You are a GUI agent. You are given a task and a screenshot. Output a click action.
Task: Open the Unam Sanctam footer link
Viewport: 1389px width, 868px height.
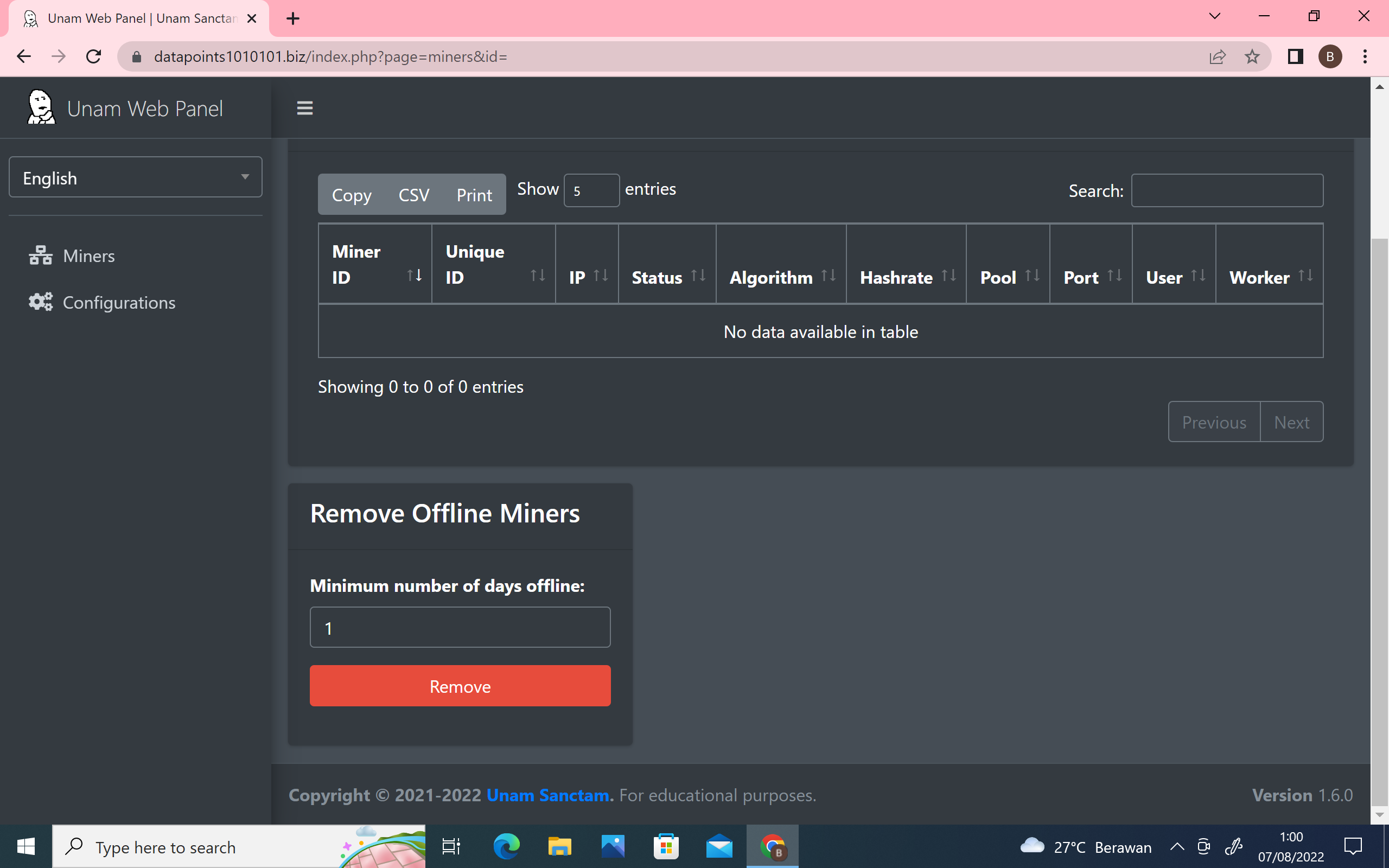tap(549, 795)
